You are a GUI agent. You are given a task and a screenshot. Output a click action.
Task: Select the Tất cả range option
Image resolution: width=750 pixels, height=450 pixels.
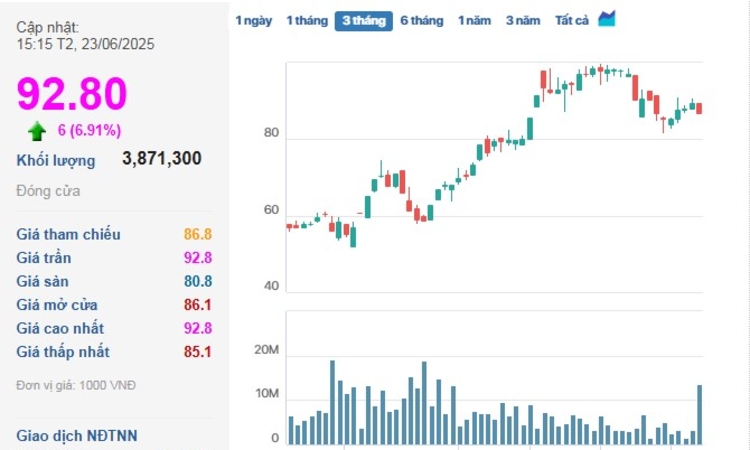pos(572,21)
